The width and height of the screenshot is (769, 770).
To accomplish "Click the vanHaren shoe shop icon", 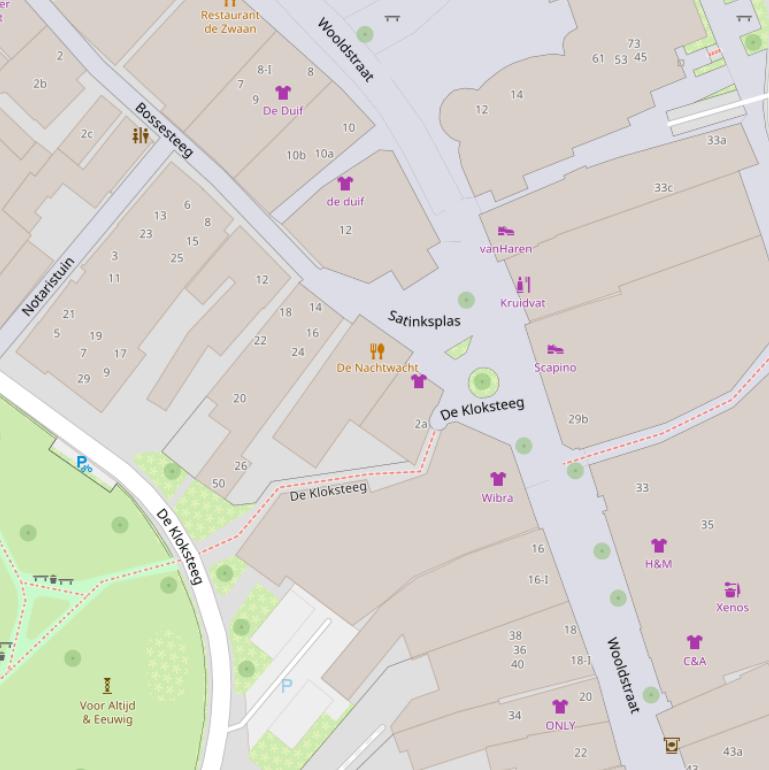I will (506, 231).
